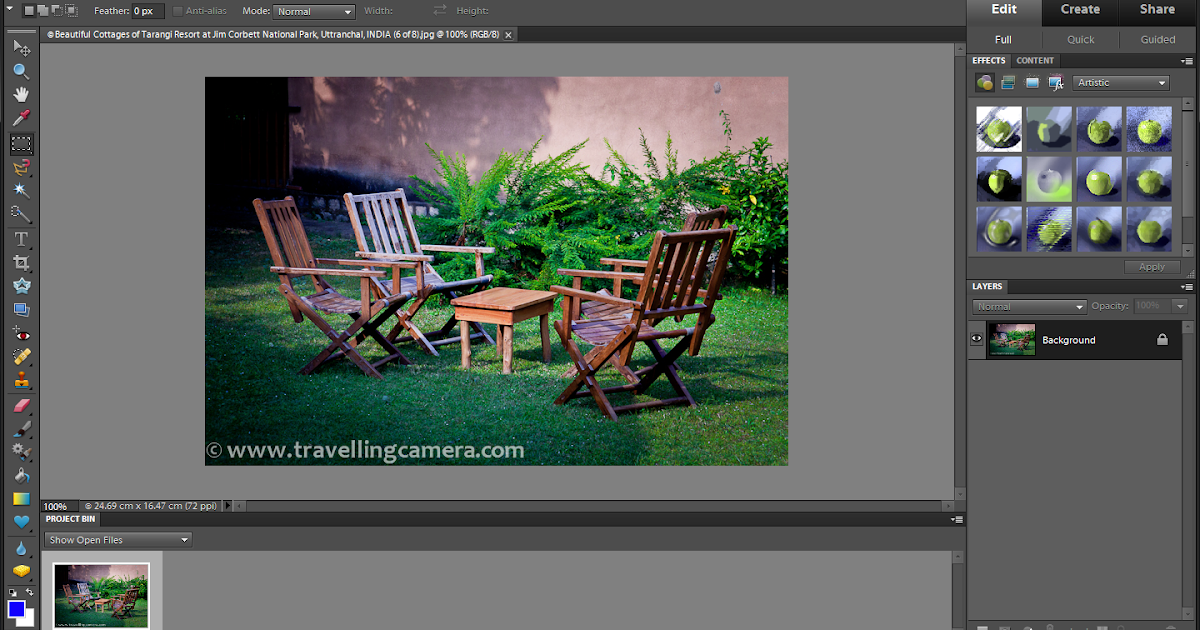Select the Spot Healing Brush tool
The width and height of the screenshot is (1200, 630).
21,357
